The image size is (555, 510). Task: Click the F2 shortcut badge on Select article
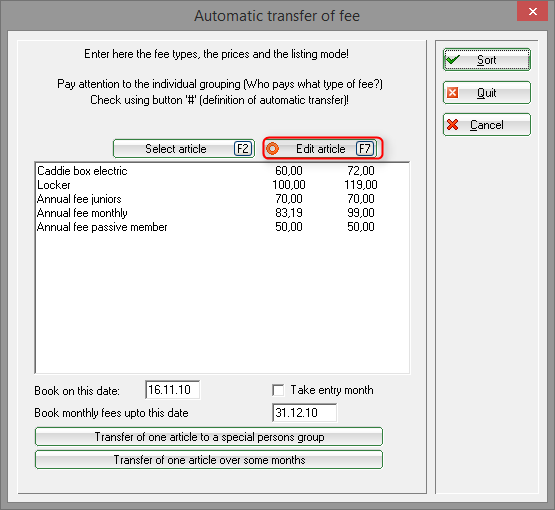click(x=243, y=148)
